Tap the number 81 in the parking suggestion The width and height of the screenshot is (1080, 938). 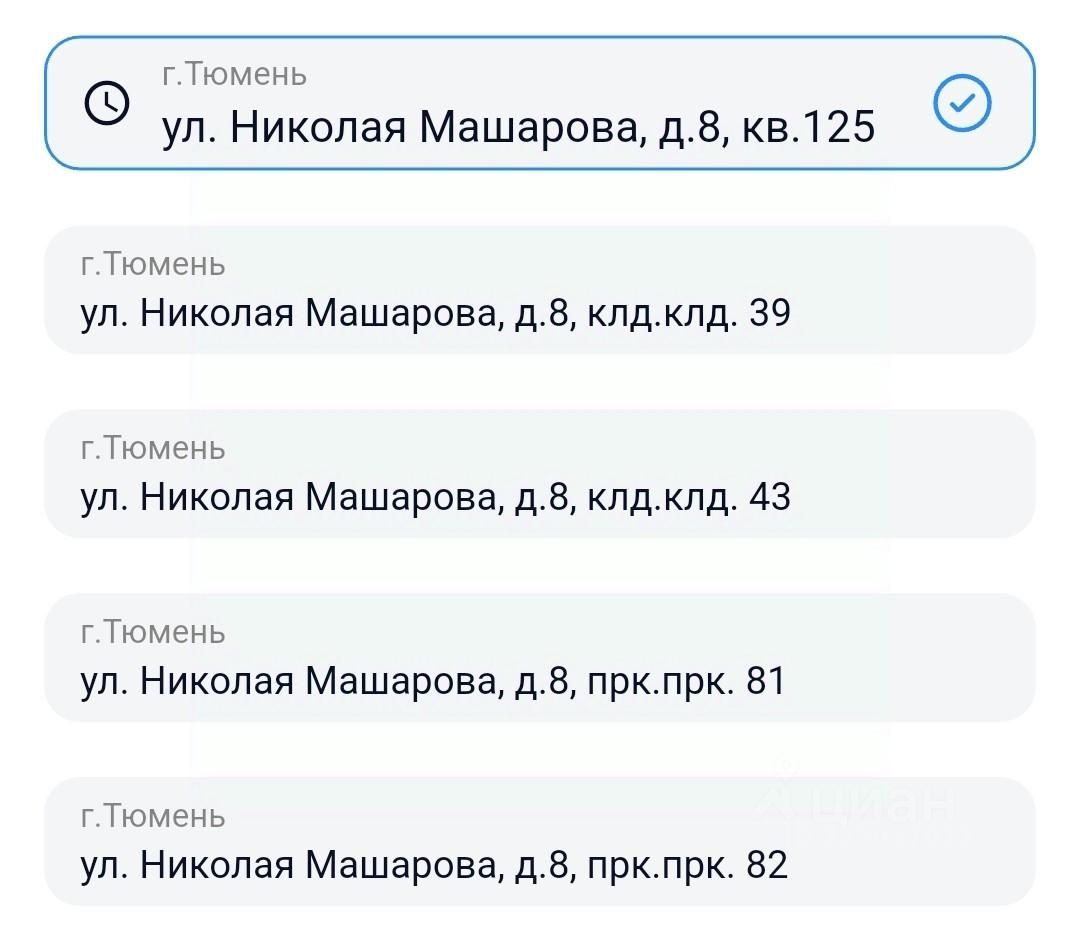coord(766,681)
